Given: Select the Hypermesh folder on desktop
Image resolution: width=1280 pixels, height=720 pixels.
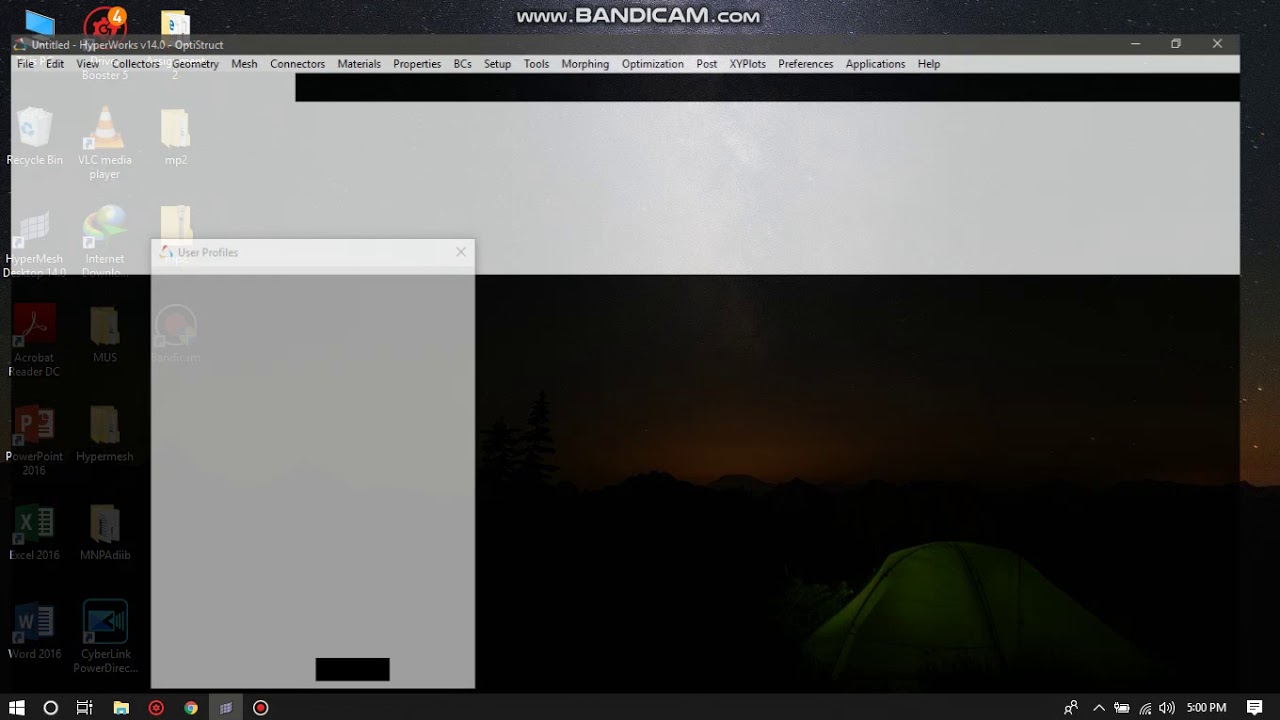Looking at the screenshot, I should 105,433.
